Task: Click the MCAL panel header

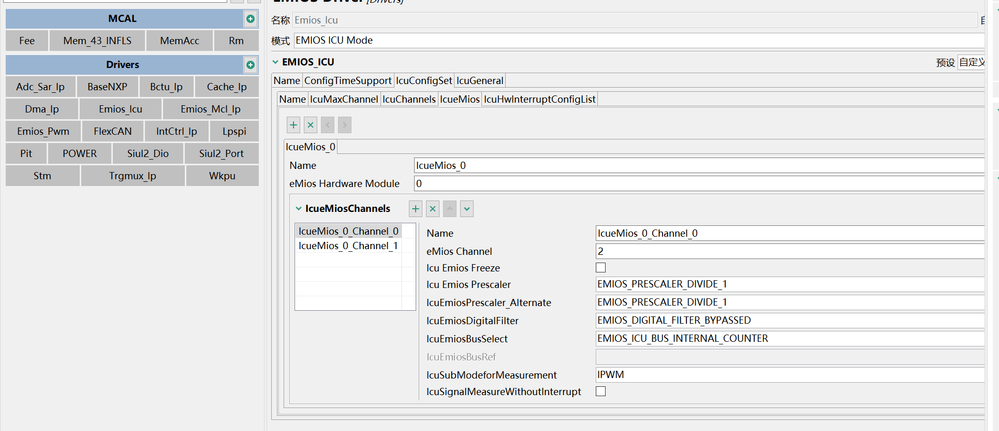Action: 122,19
